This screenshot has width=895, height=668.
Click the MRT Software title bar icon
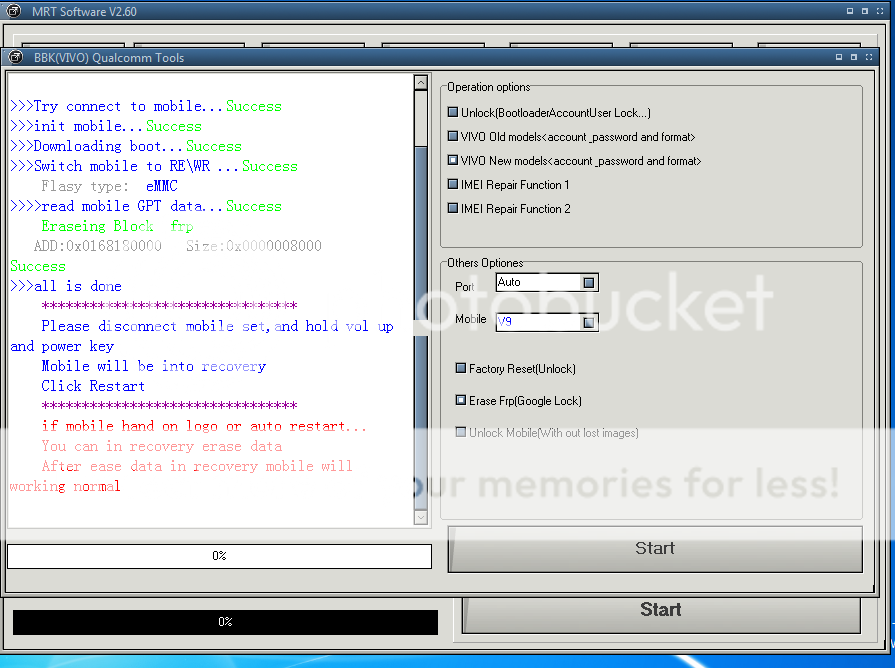click(12, 11)
